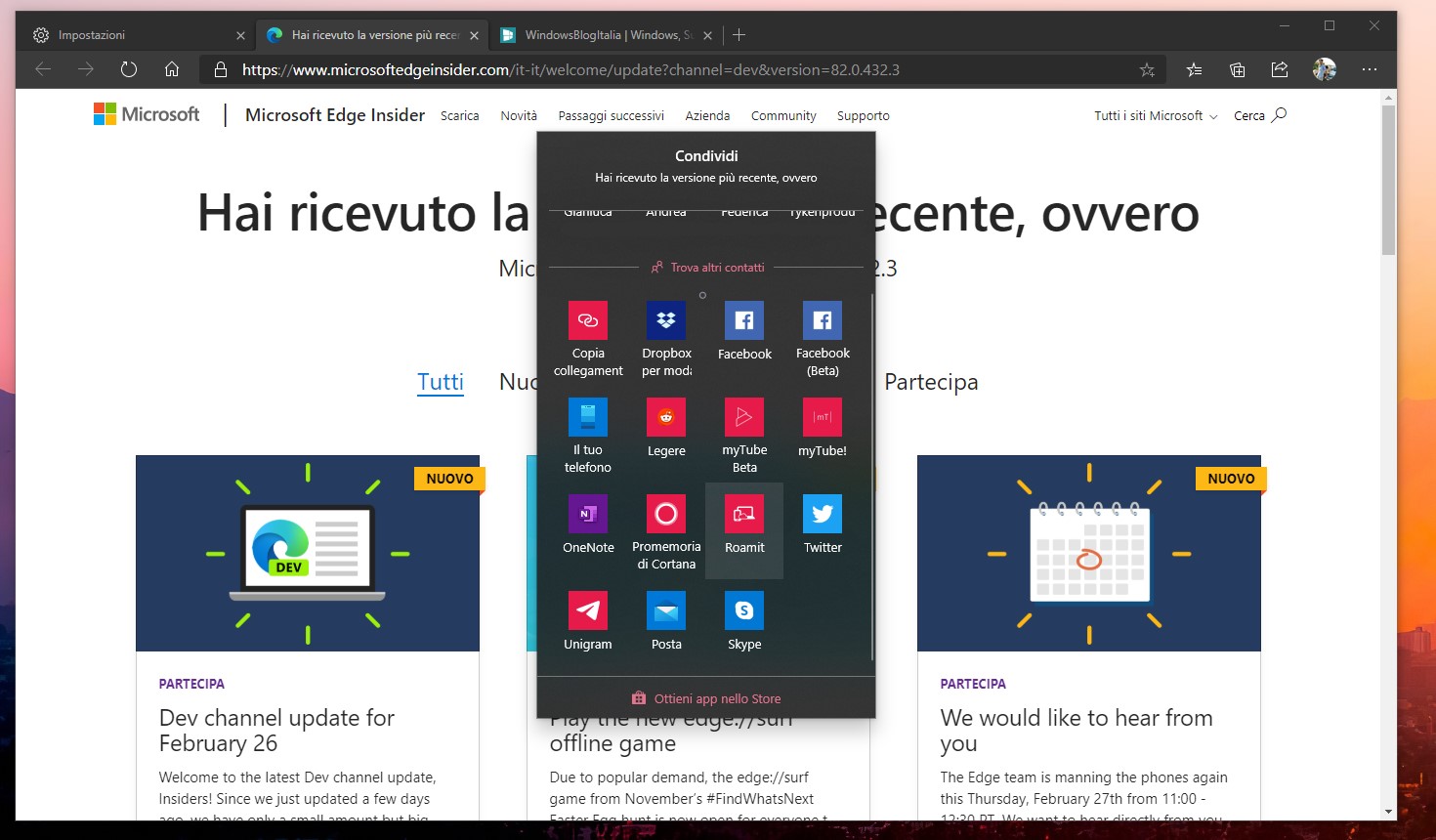Share with Roamit app
Viewport: 1436px width, 840px height.
point(744,531)
